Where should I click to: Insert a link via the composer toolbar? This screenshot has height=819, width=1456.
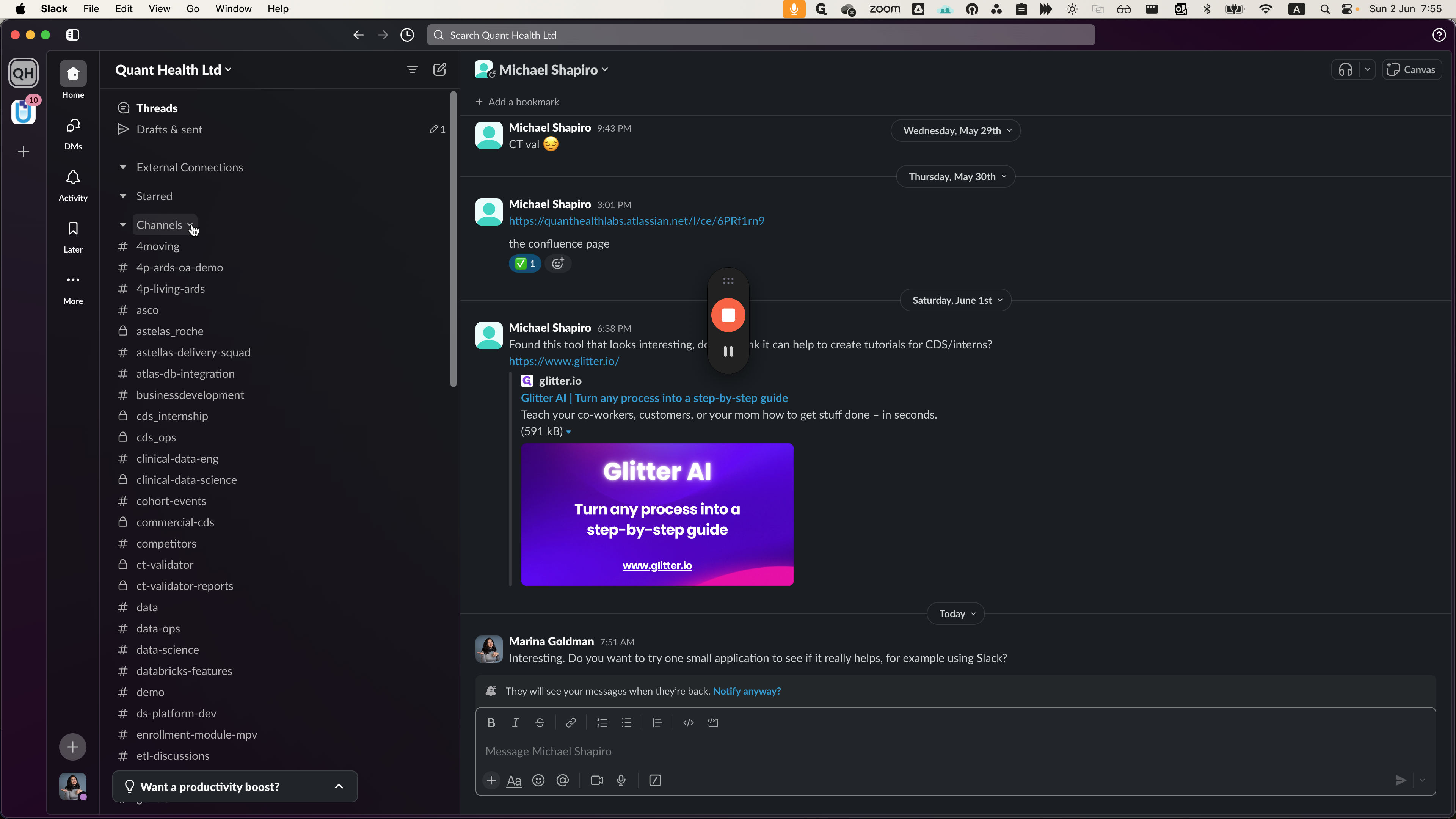click(x=571, y=723)
